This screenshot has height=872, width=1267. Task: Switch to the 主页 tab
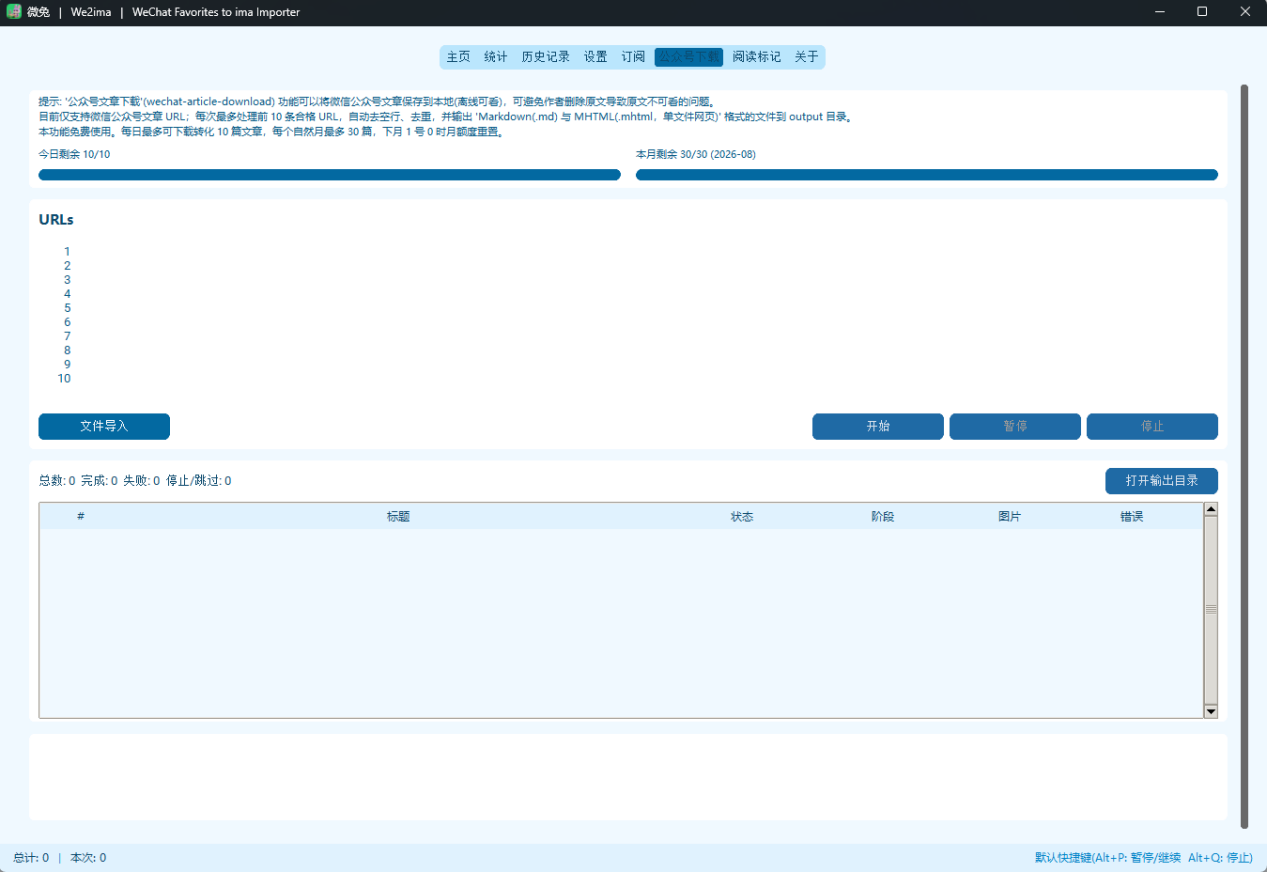click(x=458, y=57)
